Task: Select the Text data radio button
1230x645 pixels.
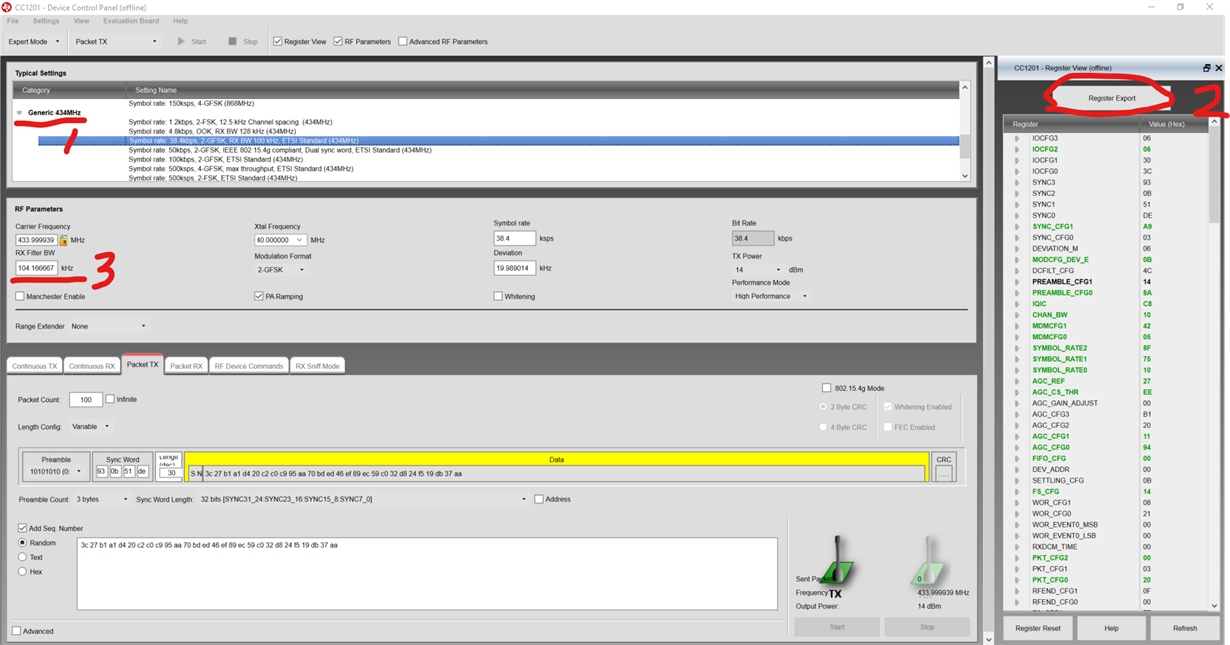Action: [x=23, y=557]
